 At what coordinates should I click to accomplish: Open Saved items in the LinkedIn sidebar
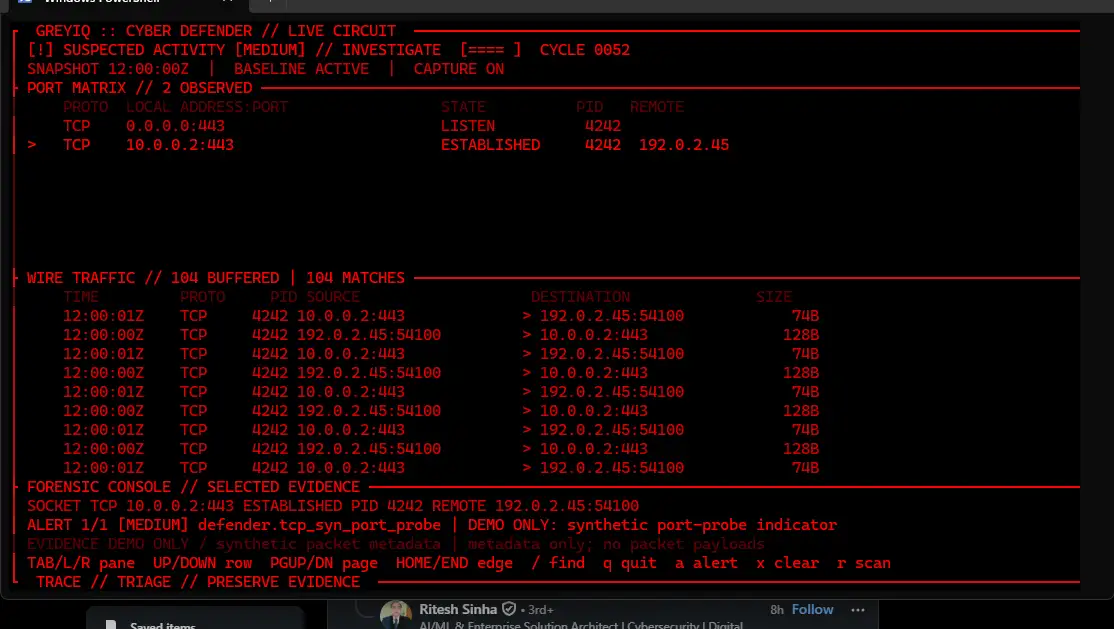[x=163, y=625]
